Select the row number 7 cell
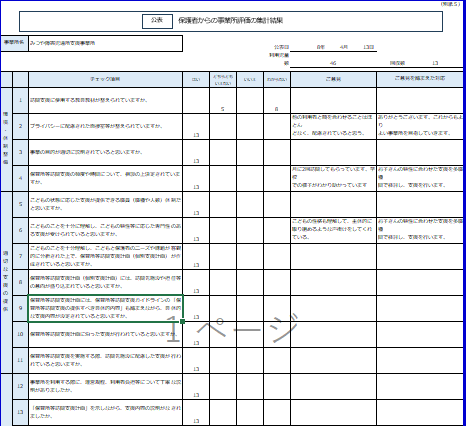The width and height of the screenshot is (466, 426). click(x=21, y=256)
